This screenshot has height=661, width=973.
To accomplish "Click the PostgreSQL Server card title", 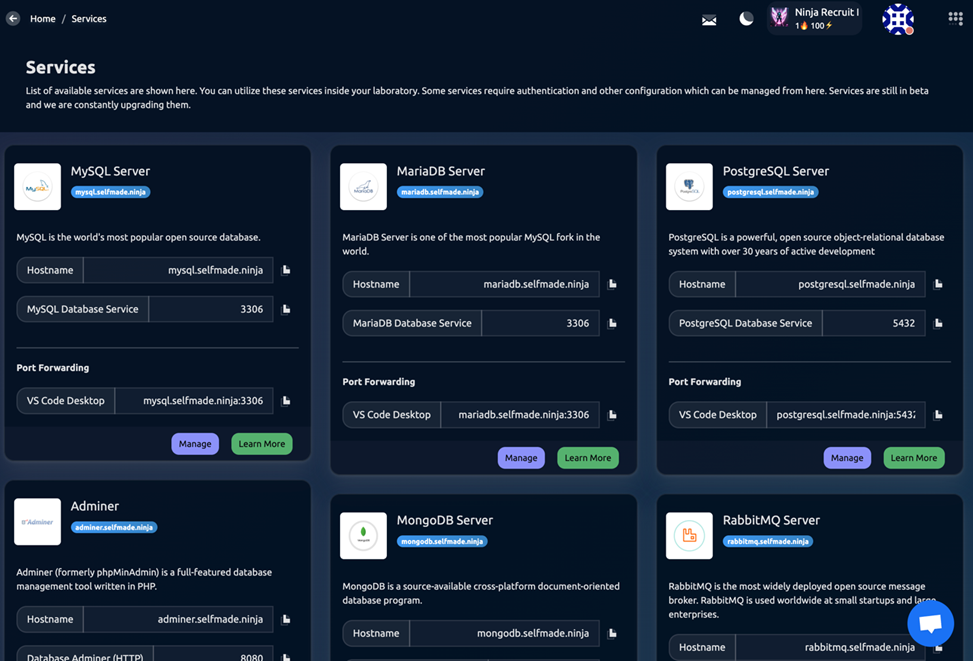I will tap(776, 171).
